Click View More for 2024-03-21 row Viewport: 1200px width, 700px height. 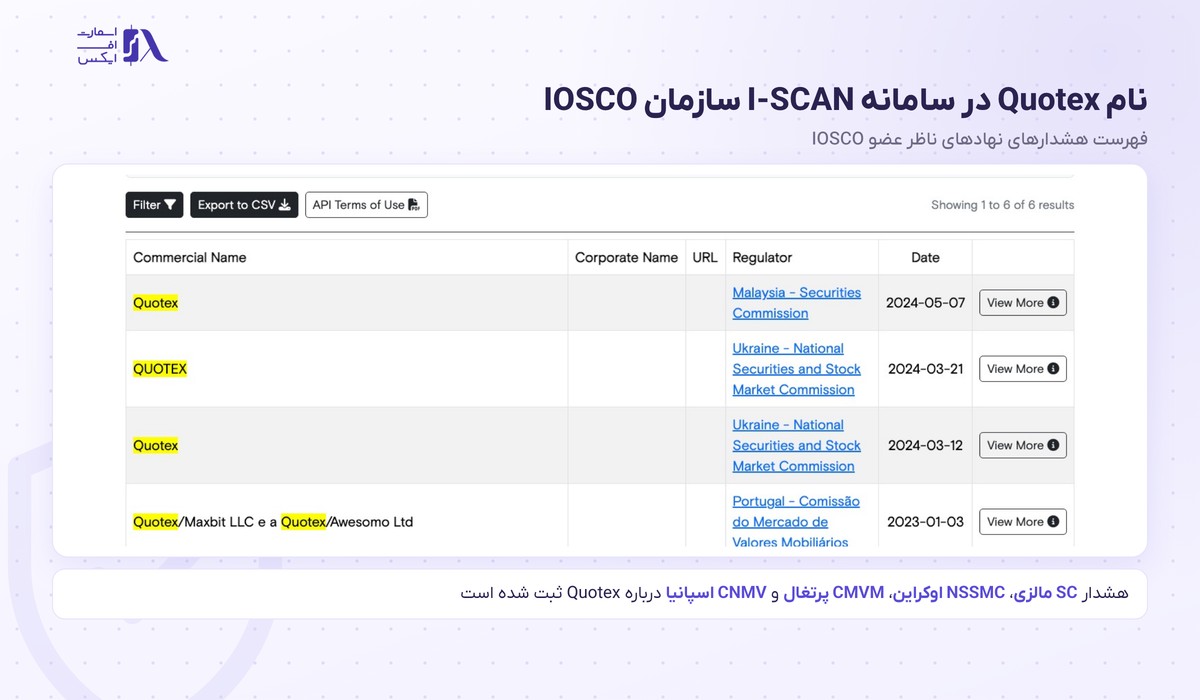[x=1023, y=369]
